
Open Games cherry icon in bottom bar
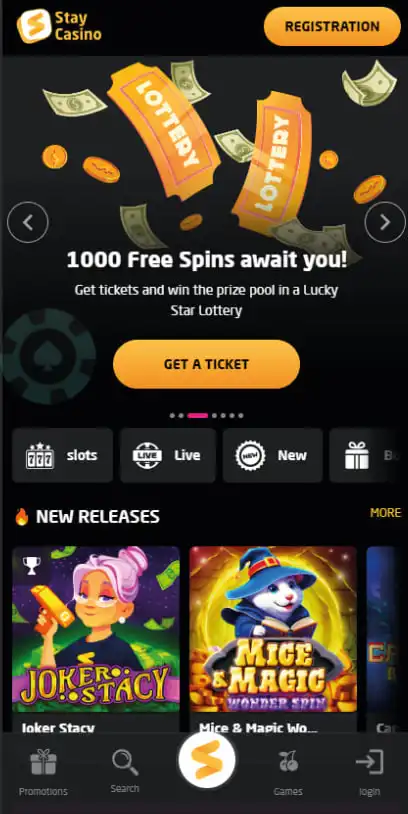(x=288, y=762)
